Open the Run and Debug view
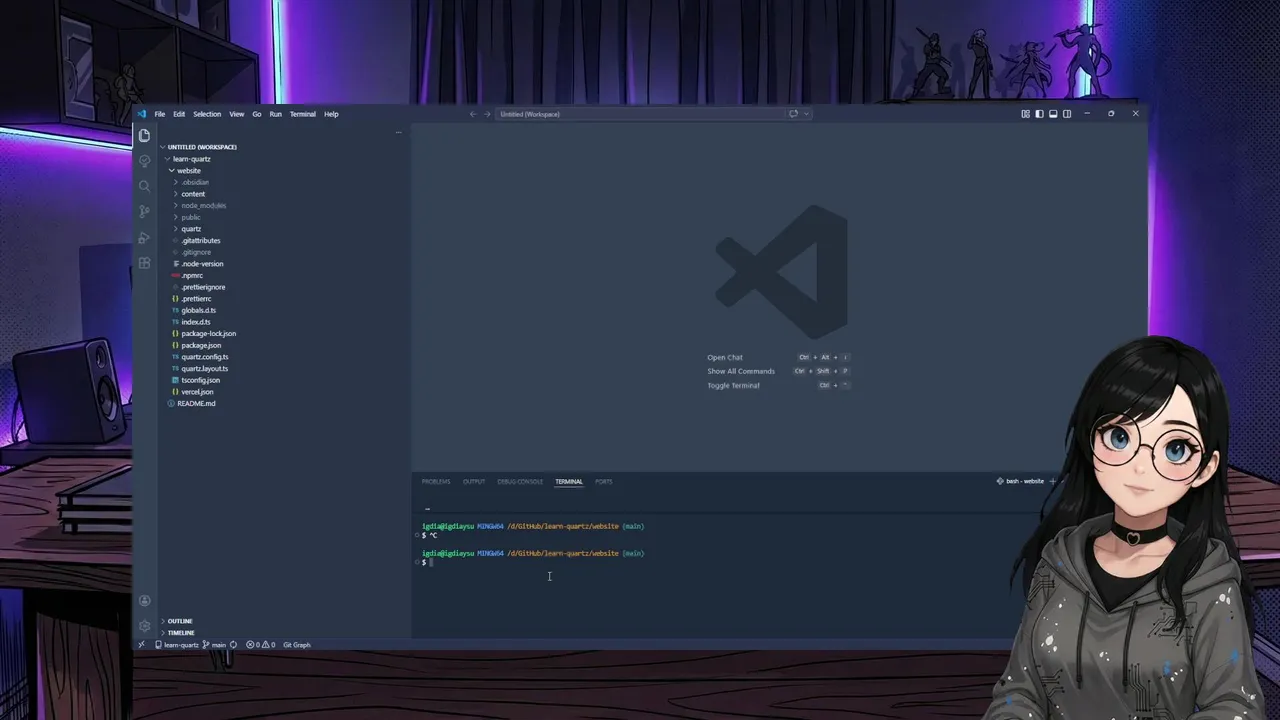The height and width of the screenshot is (720, 1280). (144, 237)
